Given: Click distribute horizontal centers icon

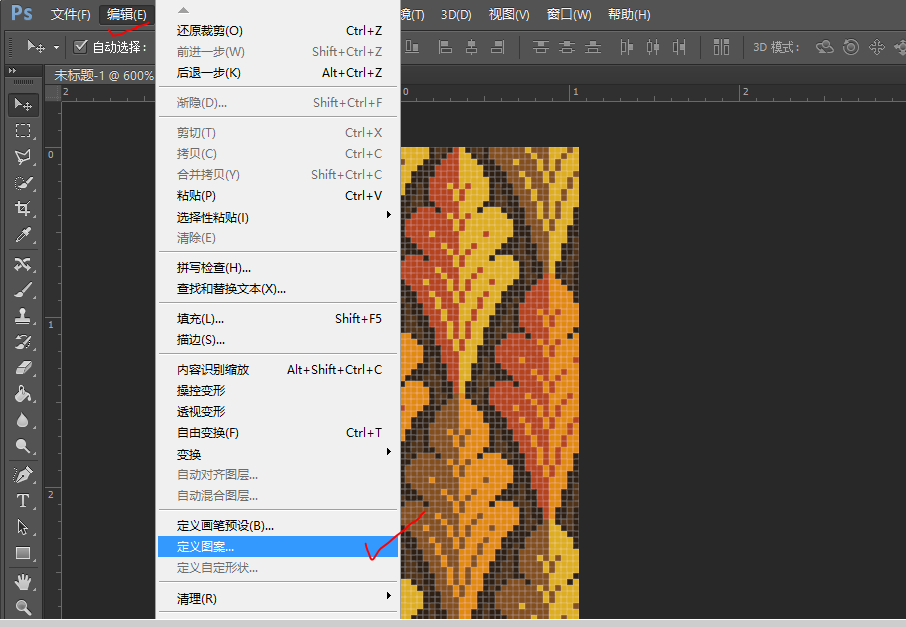Looking at the screenshot, I should click(x=653, y=47).
